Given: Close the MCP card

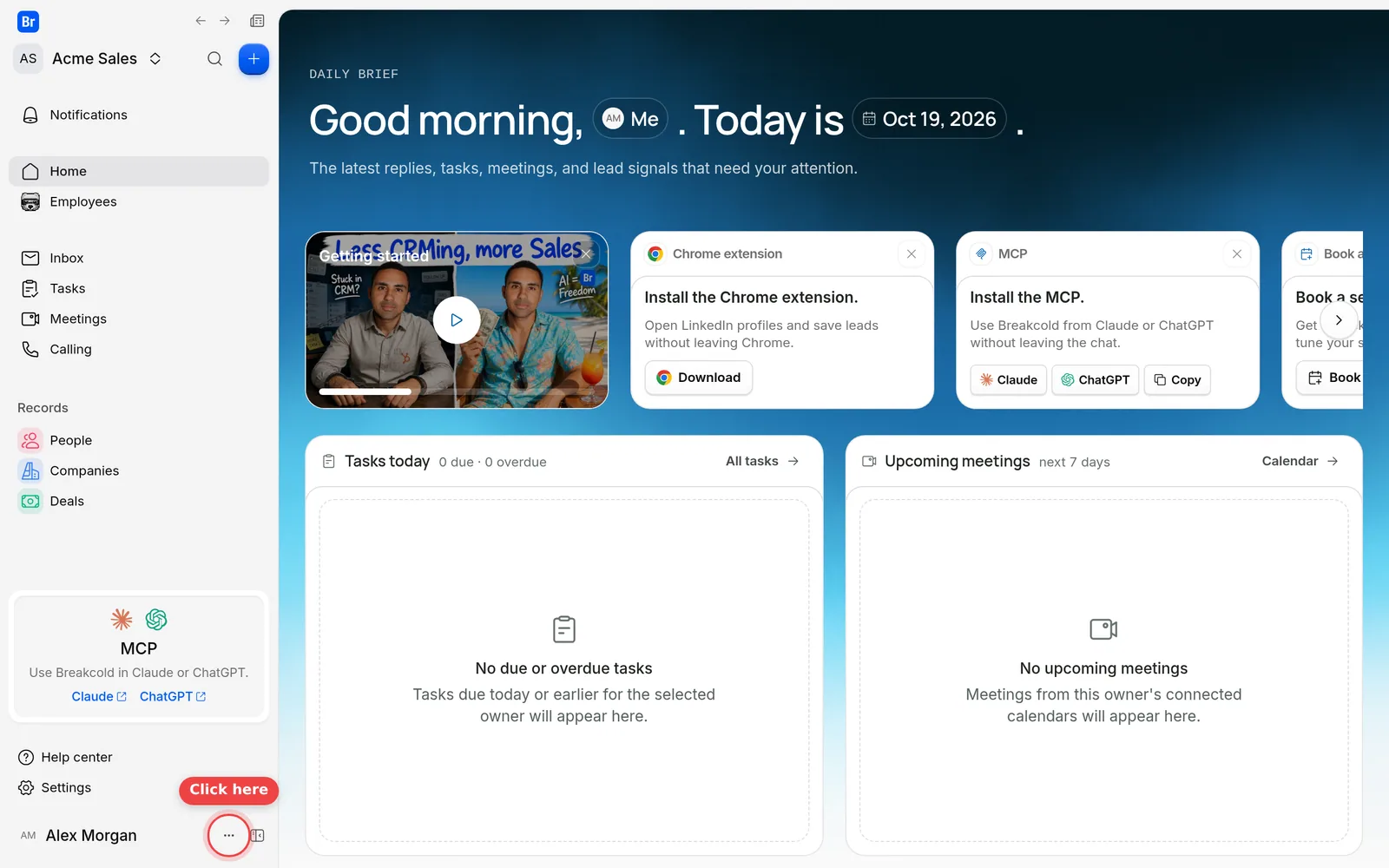Looking at the screenshot, I should tap(1237, 253).
